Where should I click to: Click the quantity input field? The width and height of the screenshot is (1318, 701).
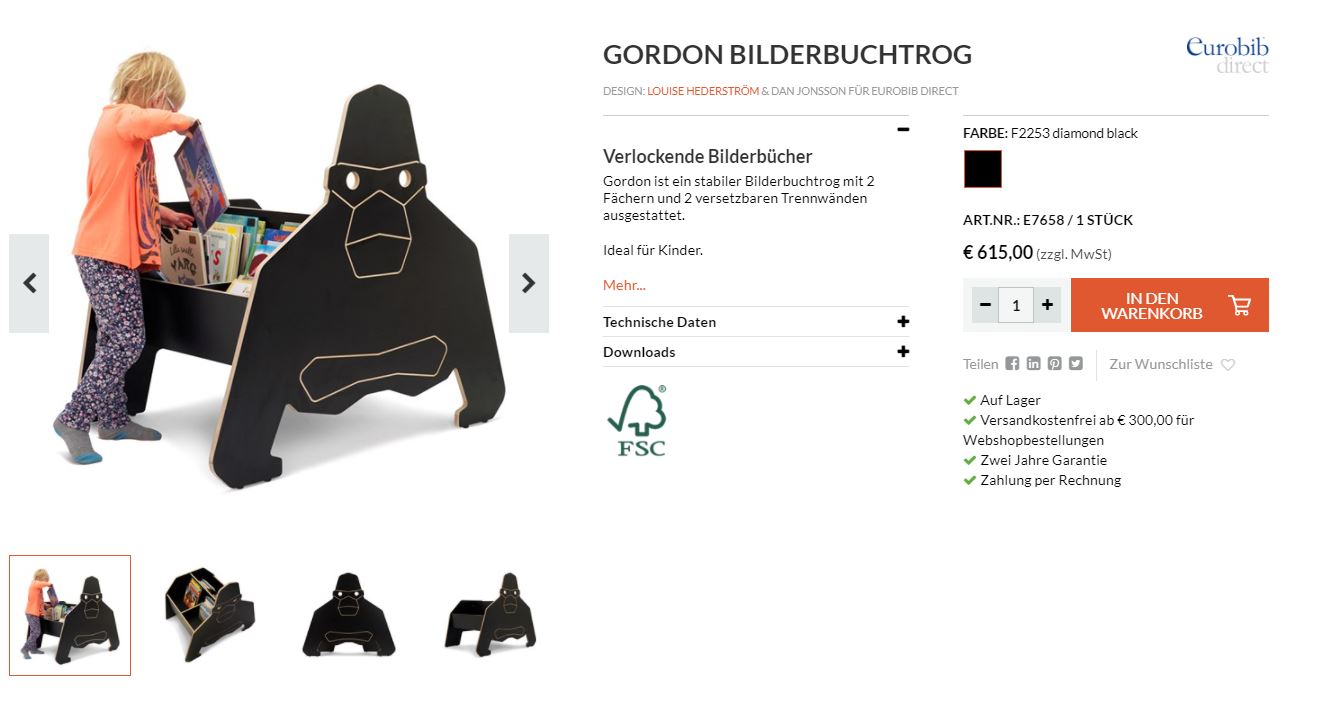point(1016,305)
